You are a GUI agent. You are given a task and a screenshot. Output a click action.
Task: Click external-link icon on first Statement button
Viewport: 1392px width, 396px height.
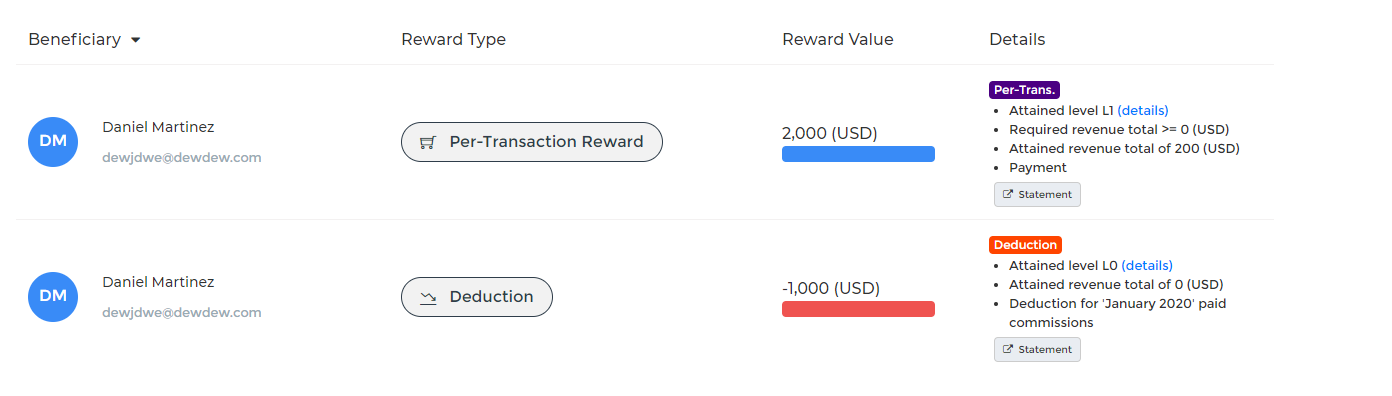[1008, 194]
